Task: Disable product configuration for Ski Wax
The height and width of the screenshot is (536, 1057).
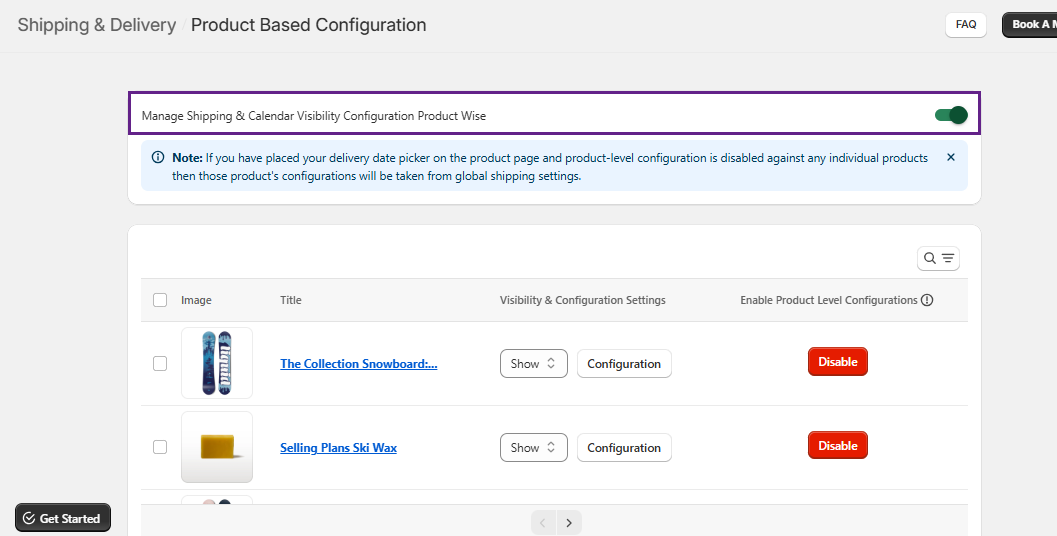Action: [837, 446]
